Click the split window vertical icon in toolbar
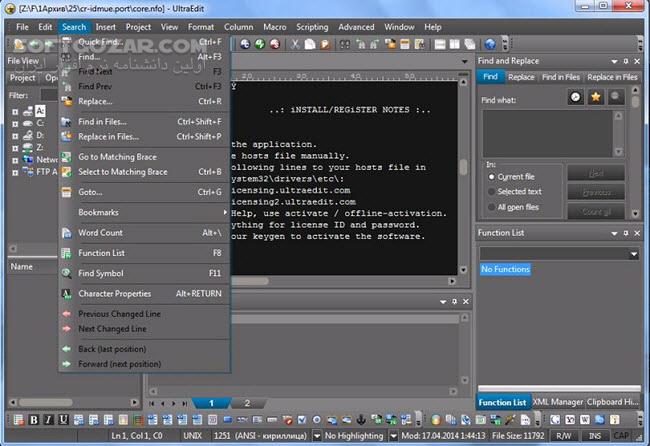Viewport: 650px width, 446px height. (x=455, y=44)
